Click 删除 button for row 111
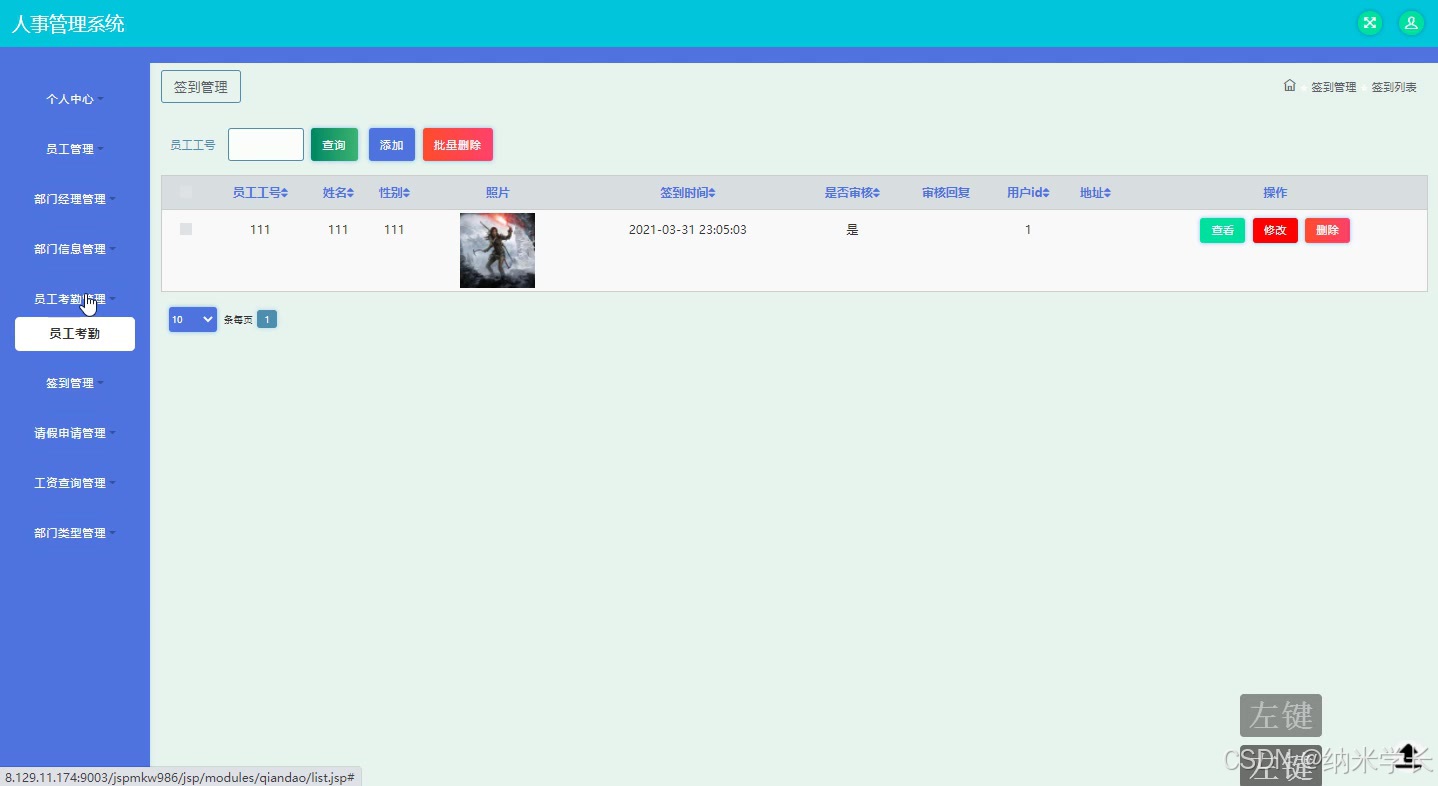1438x786 pixels. click(1327, 231)
